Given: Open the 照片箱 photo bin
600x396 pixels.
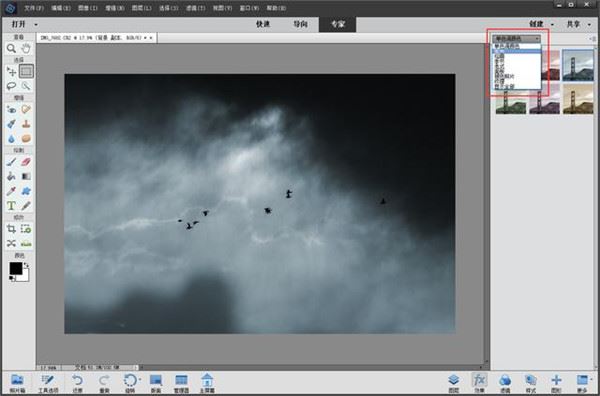Looking at the screenshot, I should (17, 384).
